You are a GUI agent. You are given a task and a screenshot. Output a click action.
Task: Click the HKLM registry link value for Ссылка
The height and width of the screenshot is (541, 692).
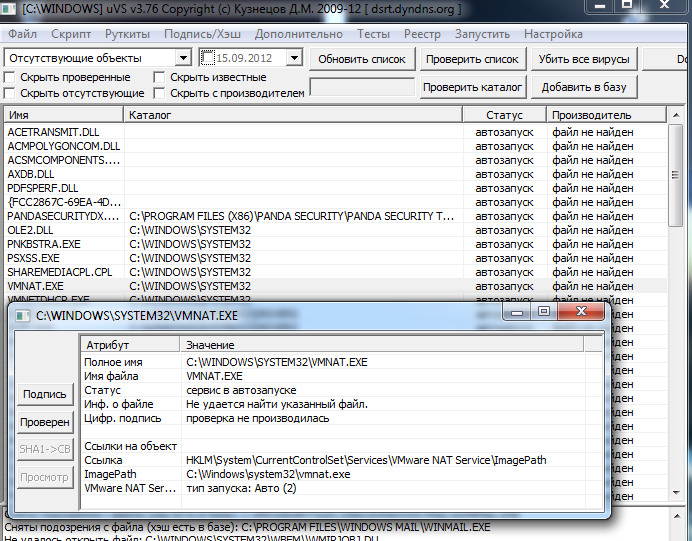(366, 460)
